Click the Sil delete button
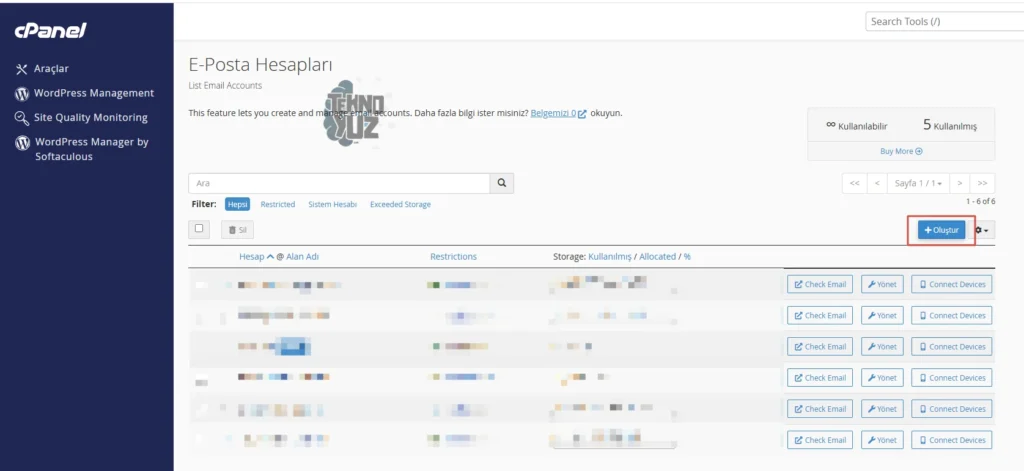Screen dimensions: 1024x471 tap(237, 230)
